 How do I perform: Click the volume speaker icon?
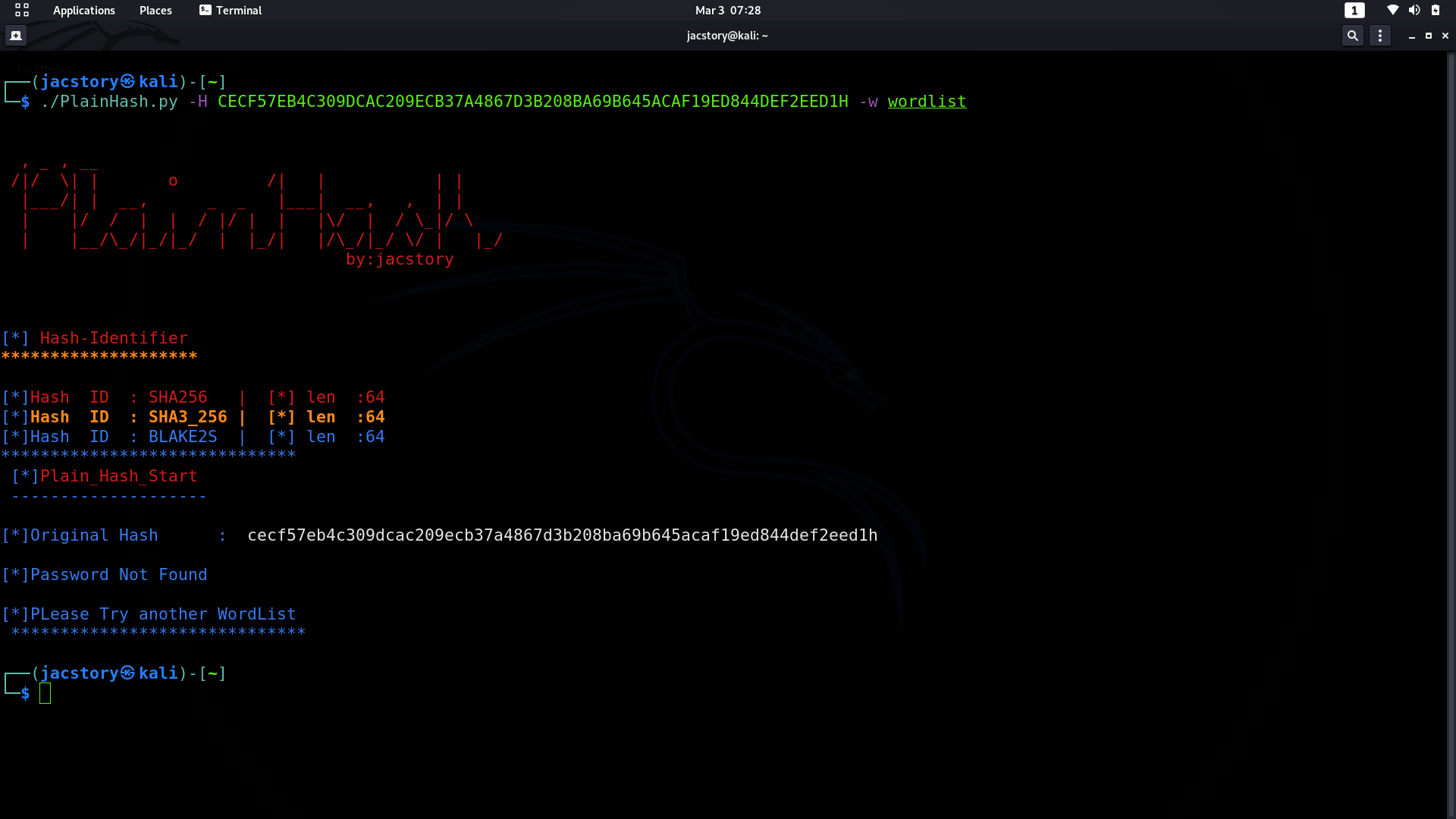[1414, 10]
